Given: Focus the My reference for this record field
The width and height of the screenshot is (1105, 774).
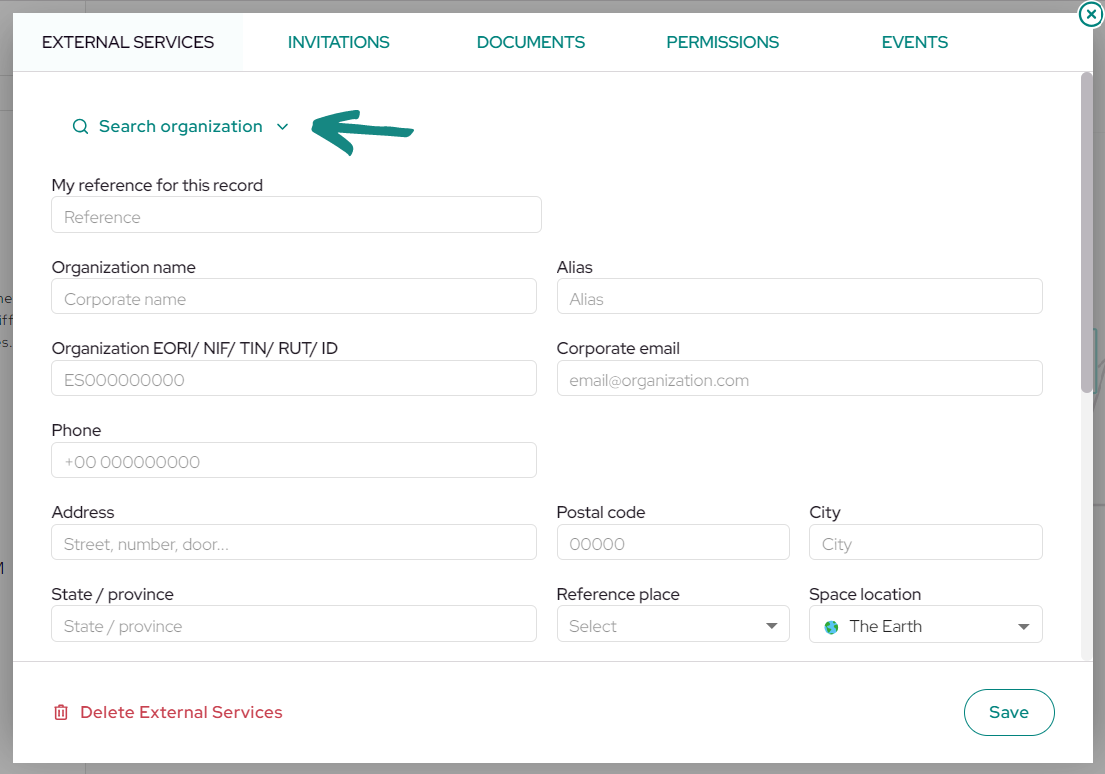Looking at the screenshot, I should click(x=296, y=215).
